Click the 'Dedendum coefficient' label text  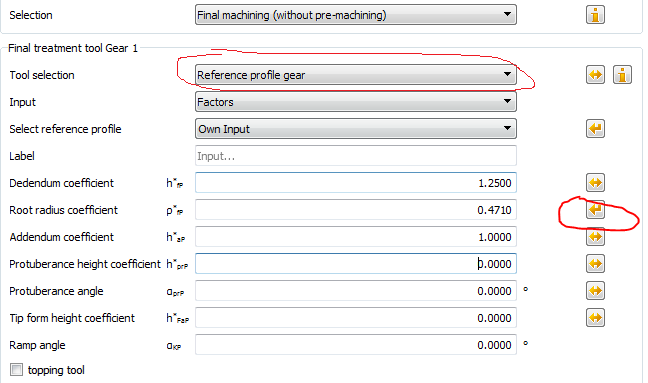pos(61,183)
